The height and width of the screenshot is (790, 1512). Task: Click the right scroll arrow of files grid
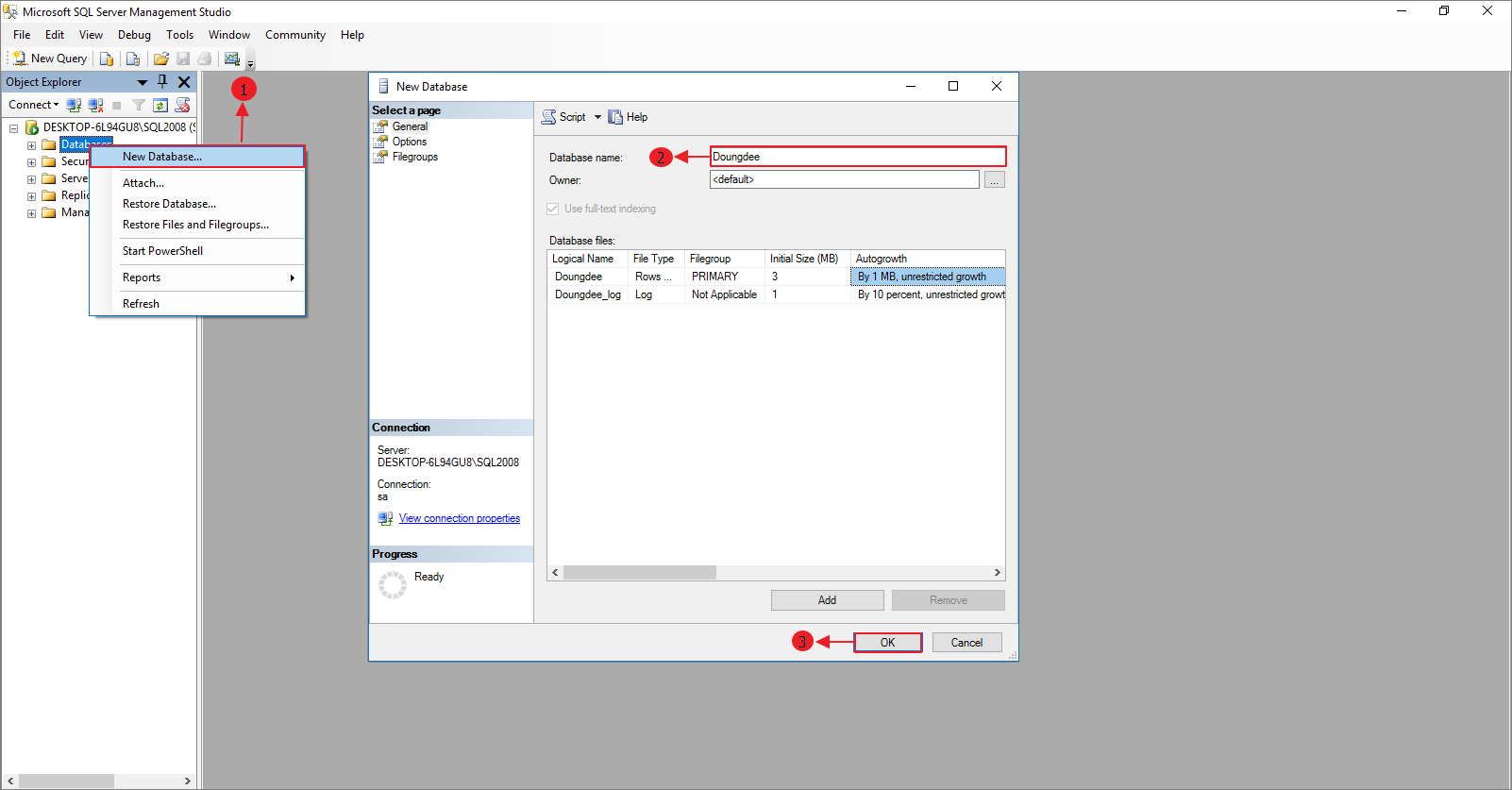point(998,573)
